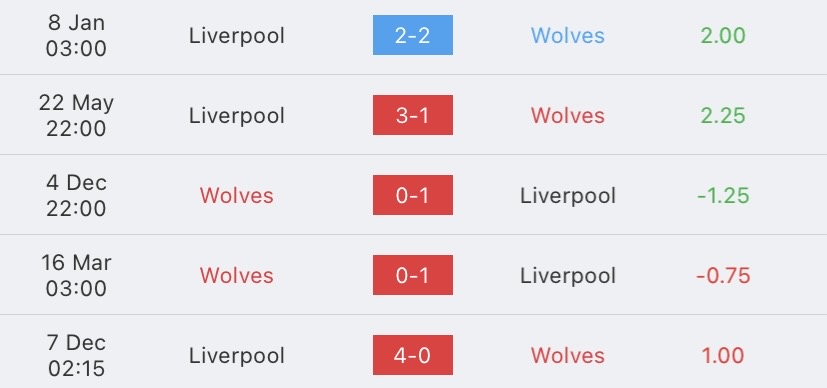Open Liverpool away team in 4 Dec row
827x388 pixels.
tap(568, 196)
